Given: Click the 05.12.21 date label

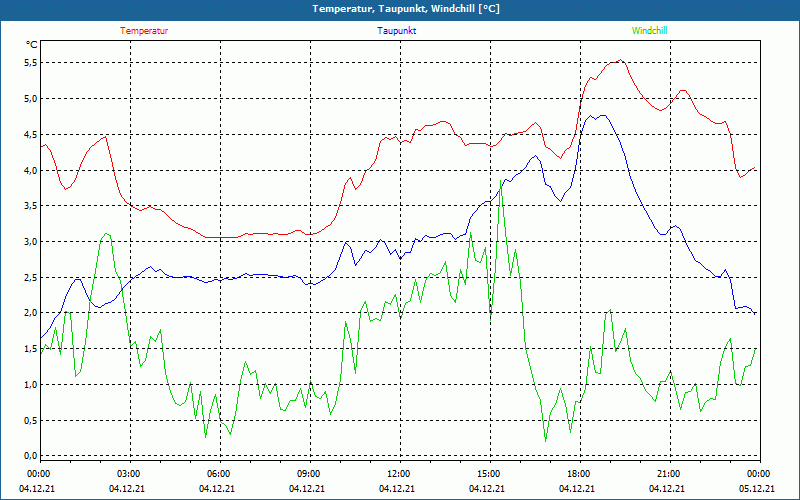Looking at the screenshot, I should 757,489.
